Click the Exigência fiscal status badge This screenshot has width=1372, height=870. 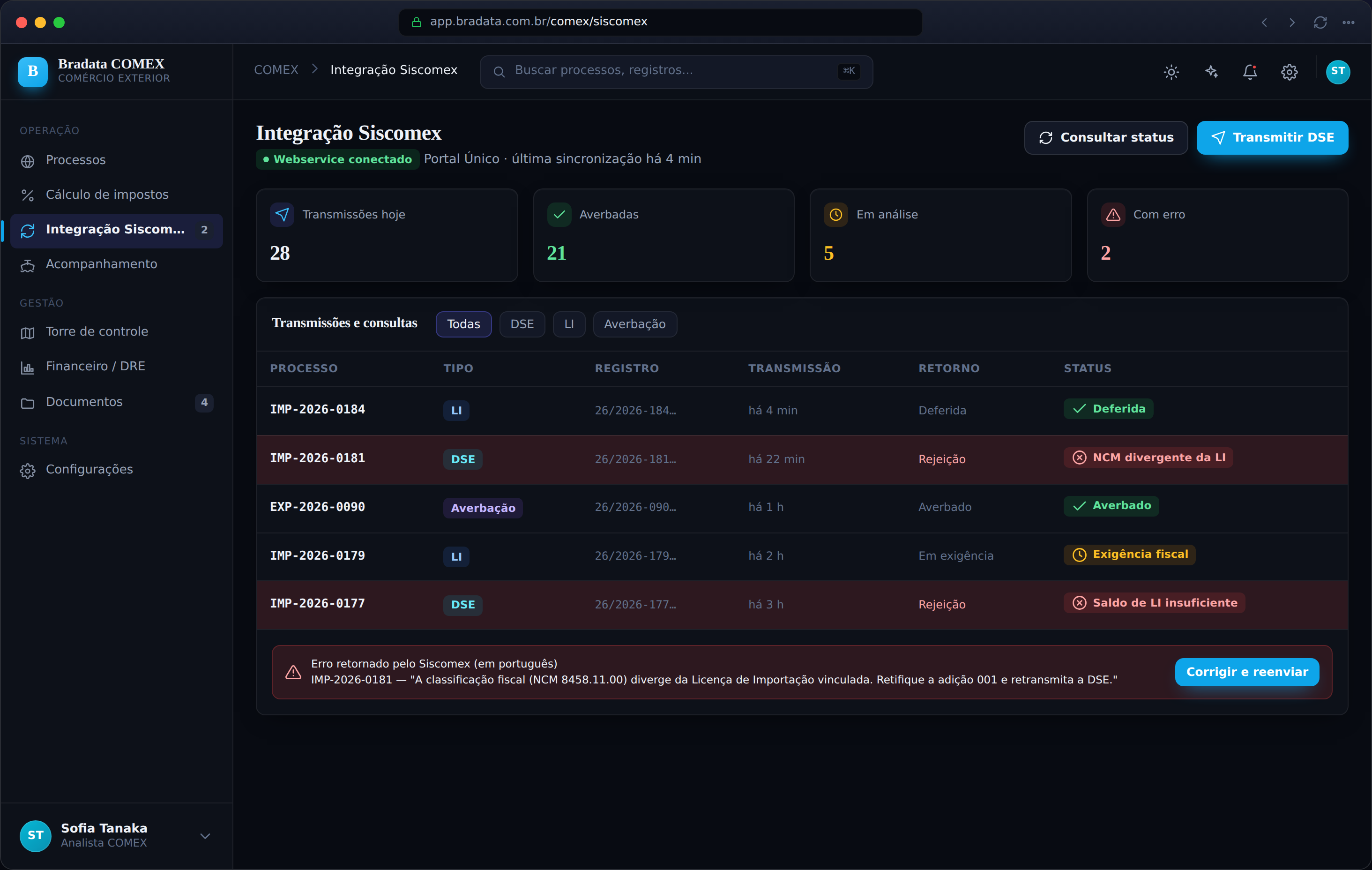(1129, 555)
